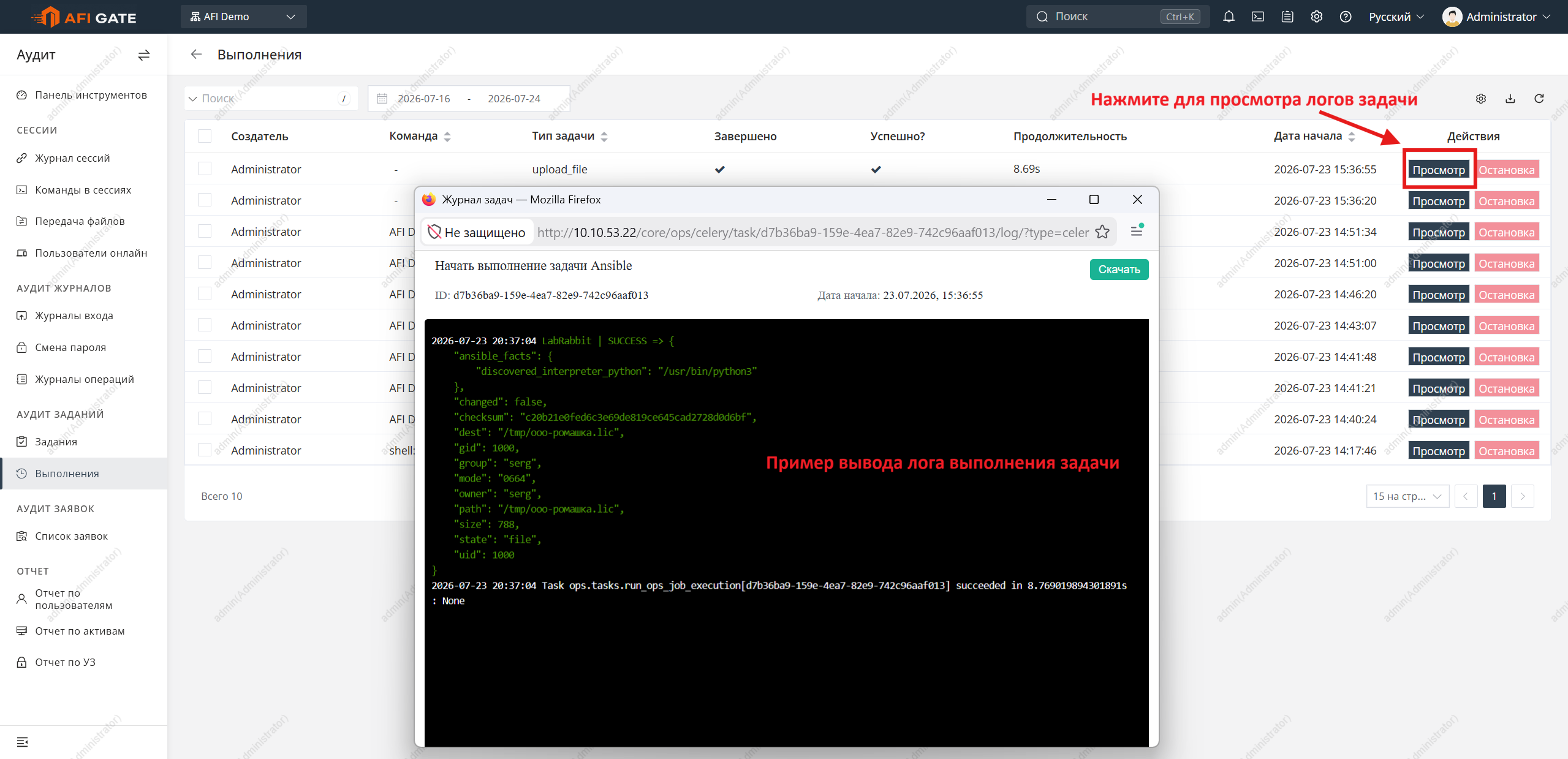Image resolution: width=1568 pixels, height=759 pixels.
Task: Click the Firefox logo in the popup title bar
Action: tap(429, 200)
